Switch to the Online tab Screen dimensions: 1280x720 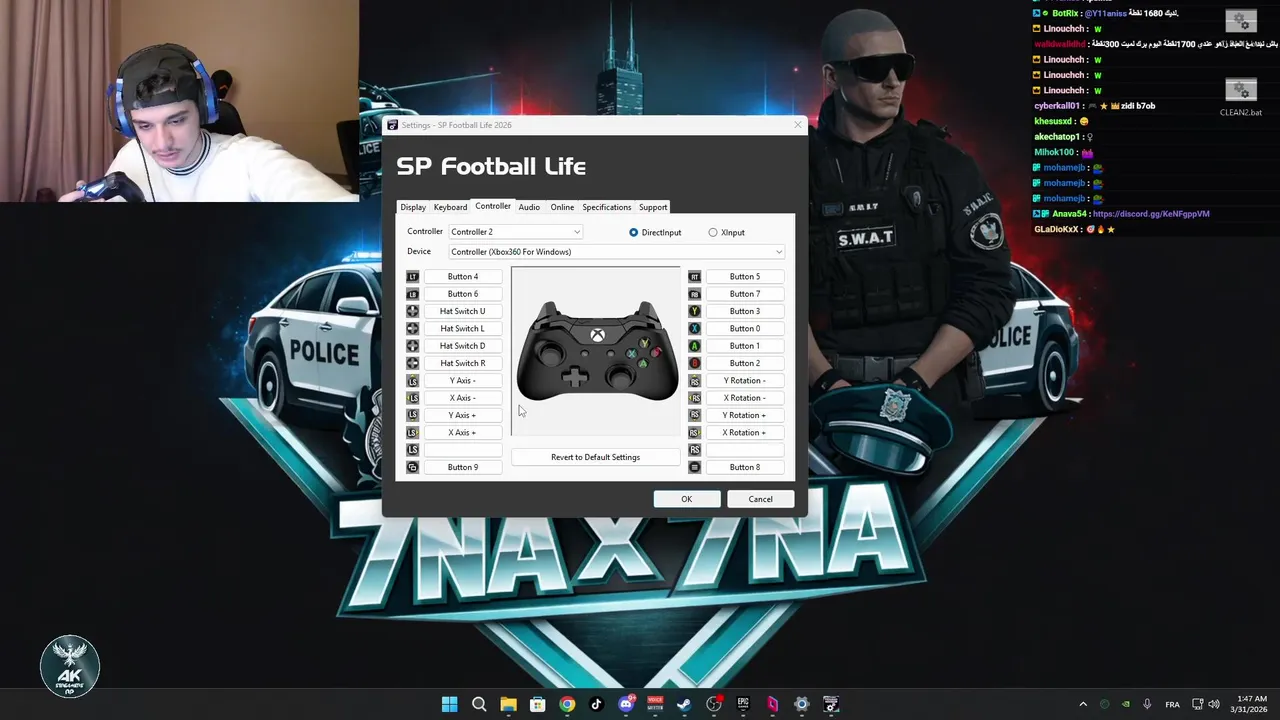(562, 207)
